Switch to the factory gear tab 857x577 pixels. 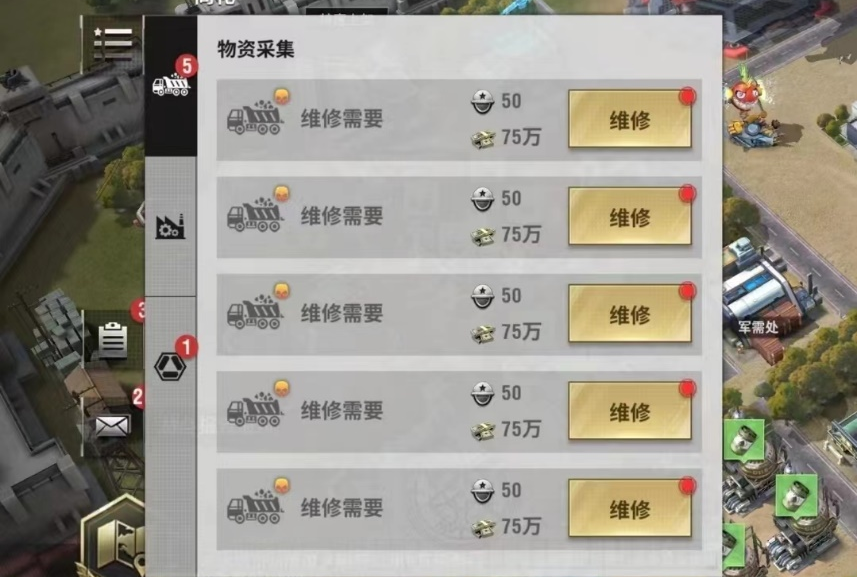(171, 226)
